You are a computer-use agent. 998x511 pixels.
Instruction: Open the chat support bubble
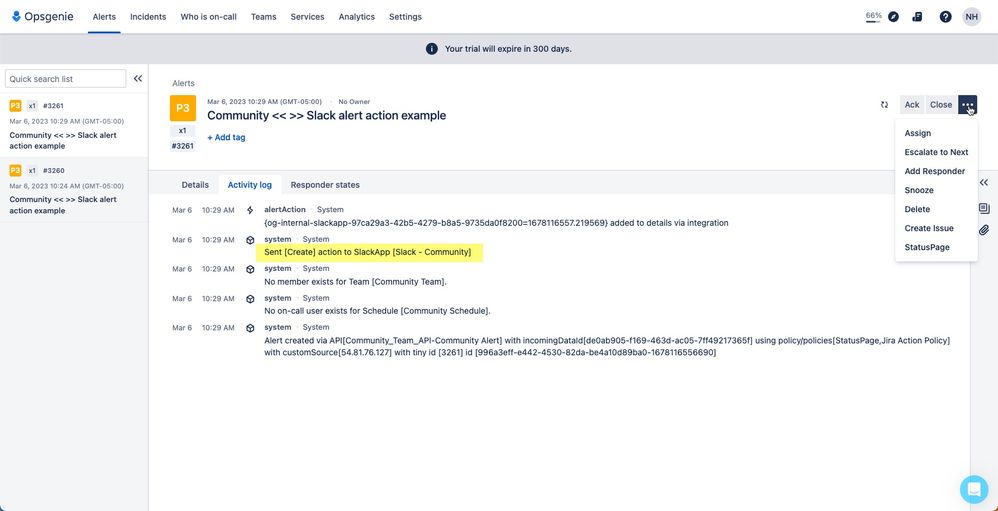click(974, 489)
